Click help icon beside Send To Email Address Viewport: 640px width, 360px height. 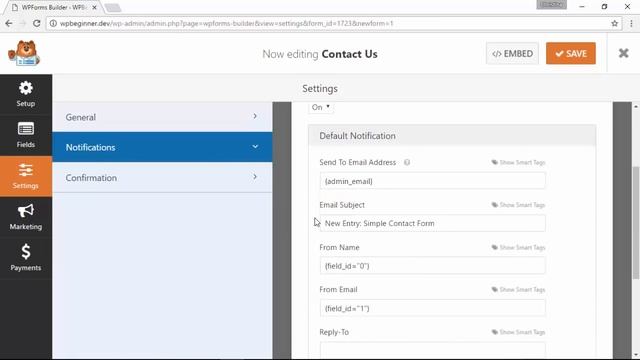[x=407, y=162]
